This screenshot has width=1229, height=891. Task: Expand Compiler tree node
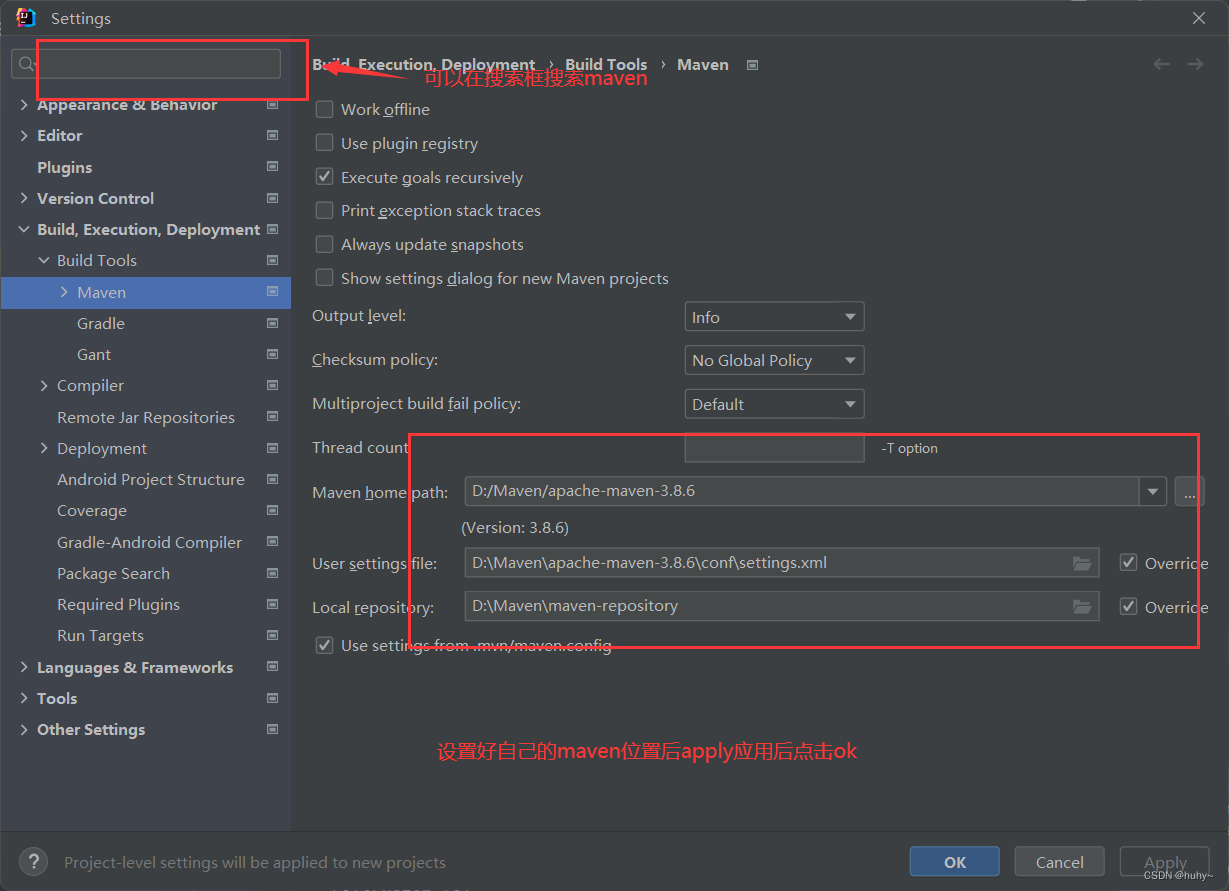tap(44, 385)
